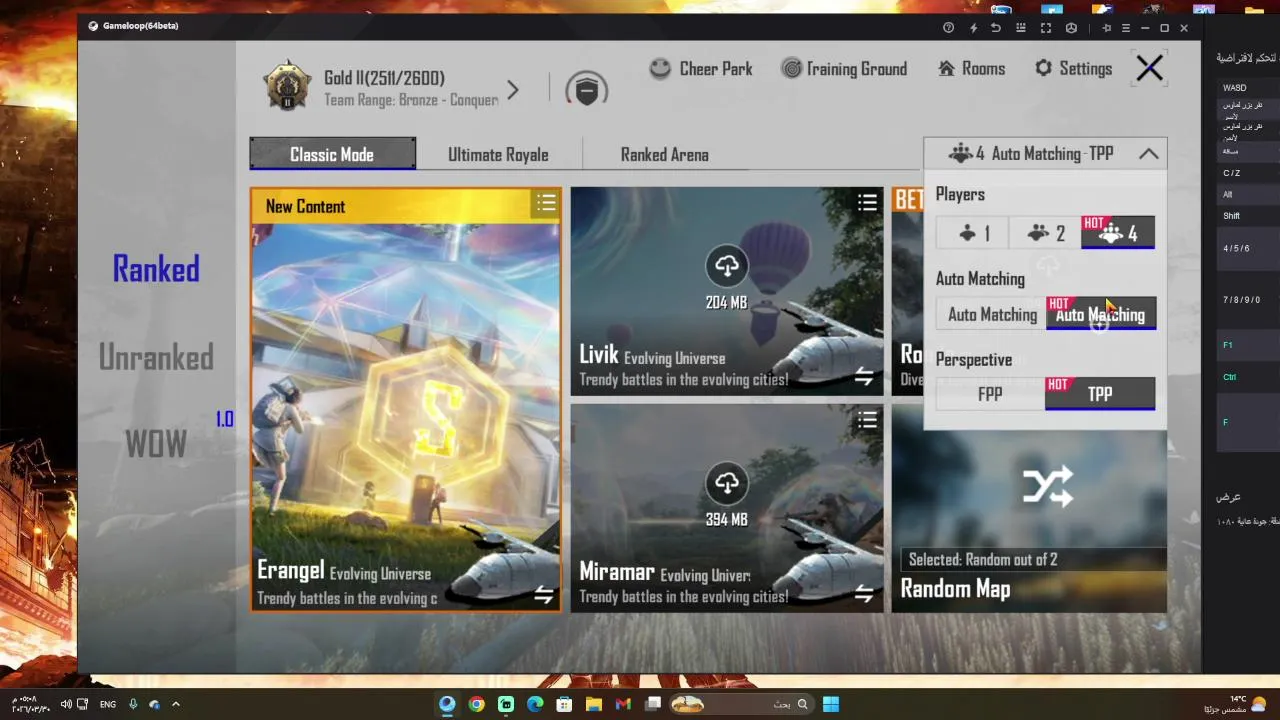The image size is (1280, 720).
Task: Select 4 players squad option
Action: [1118, 233]
